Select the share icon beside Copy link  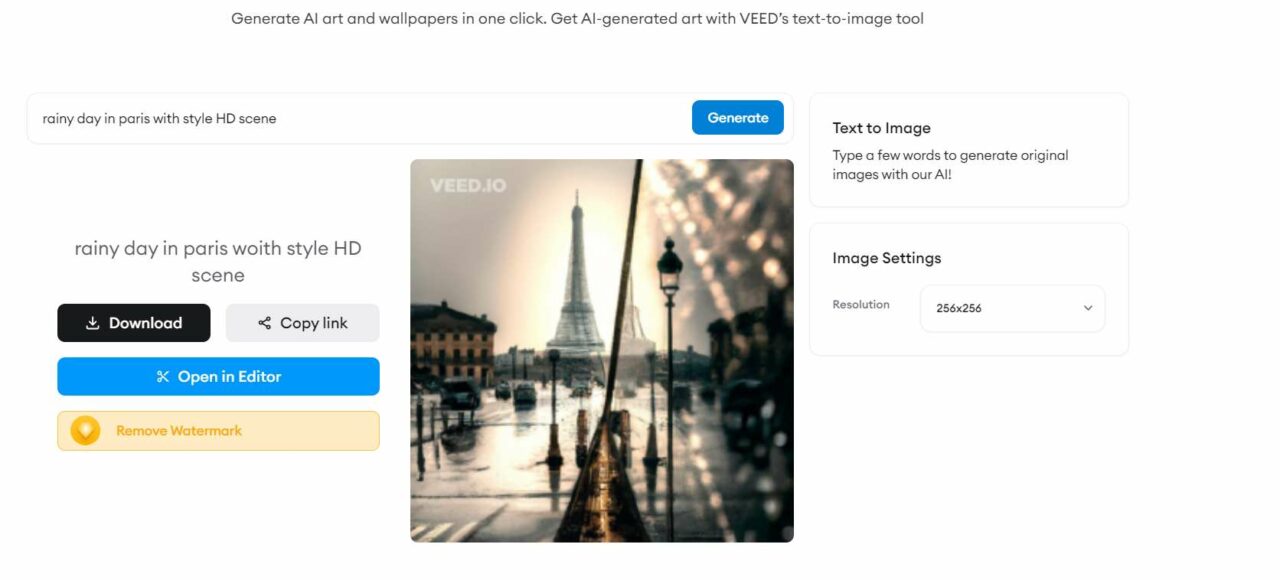(x=263, y=322)
